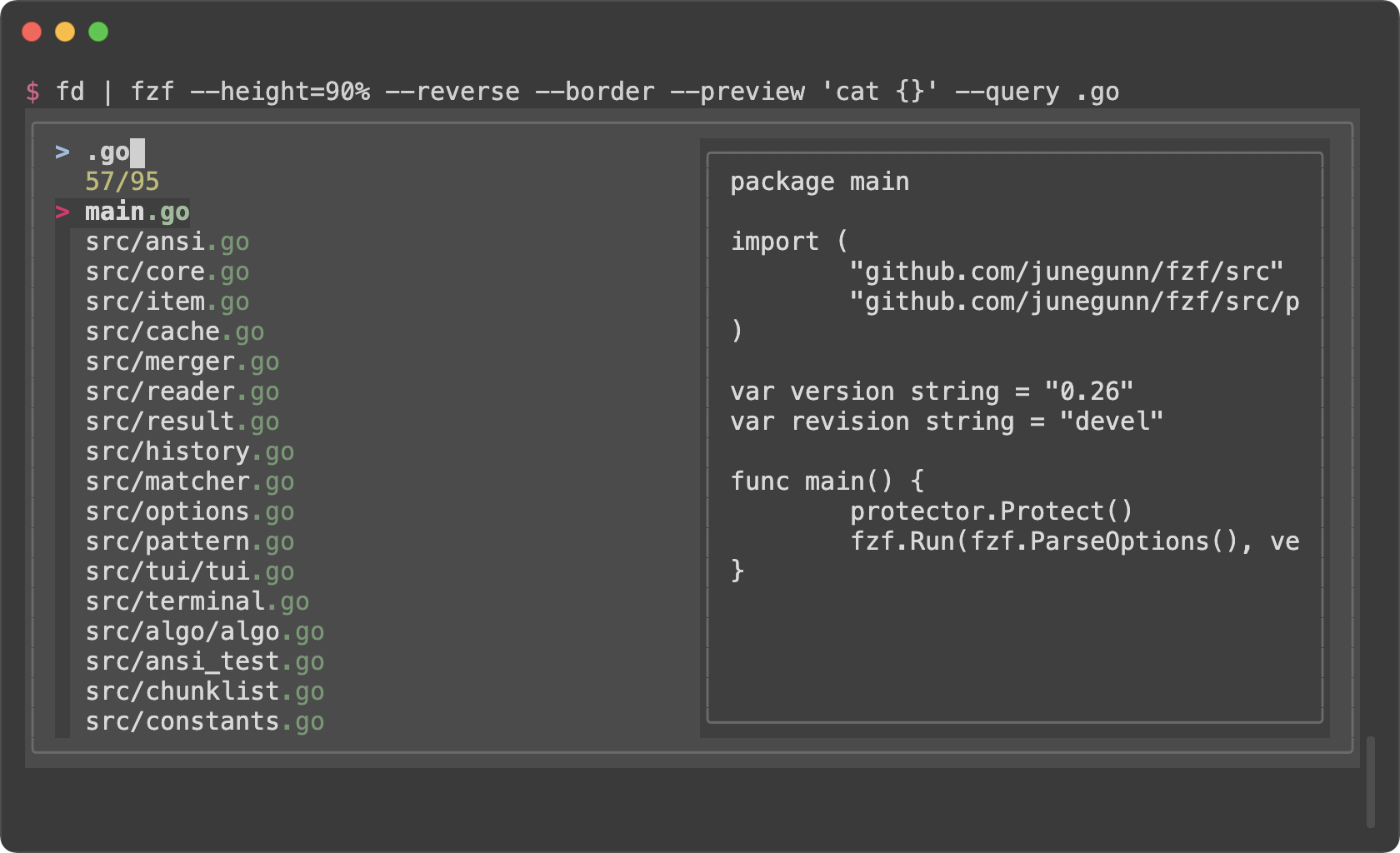Select src/merger.go in the list
Image resolution: width=1400 pixels, height=853 pixels.
coord(182,362)
